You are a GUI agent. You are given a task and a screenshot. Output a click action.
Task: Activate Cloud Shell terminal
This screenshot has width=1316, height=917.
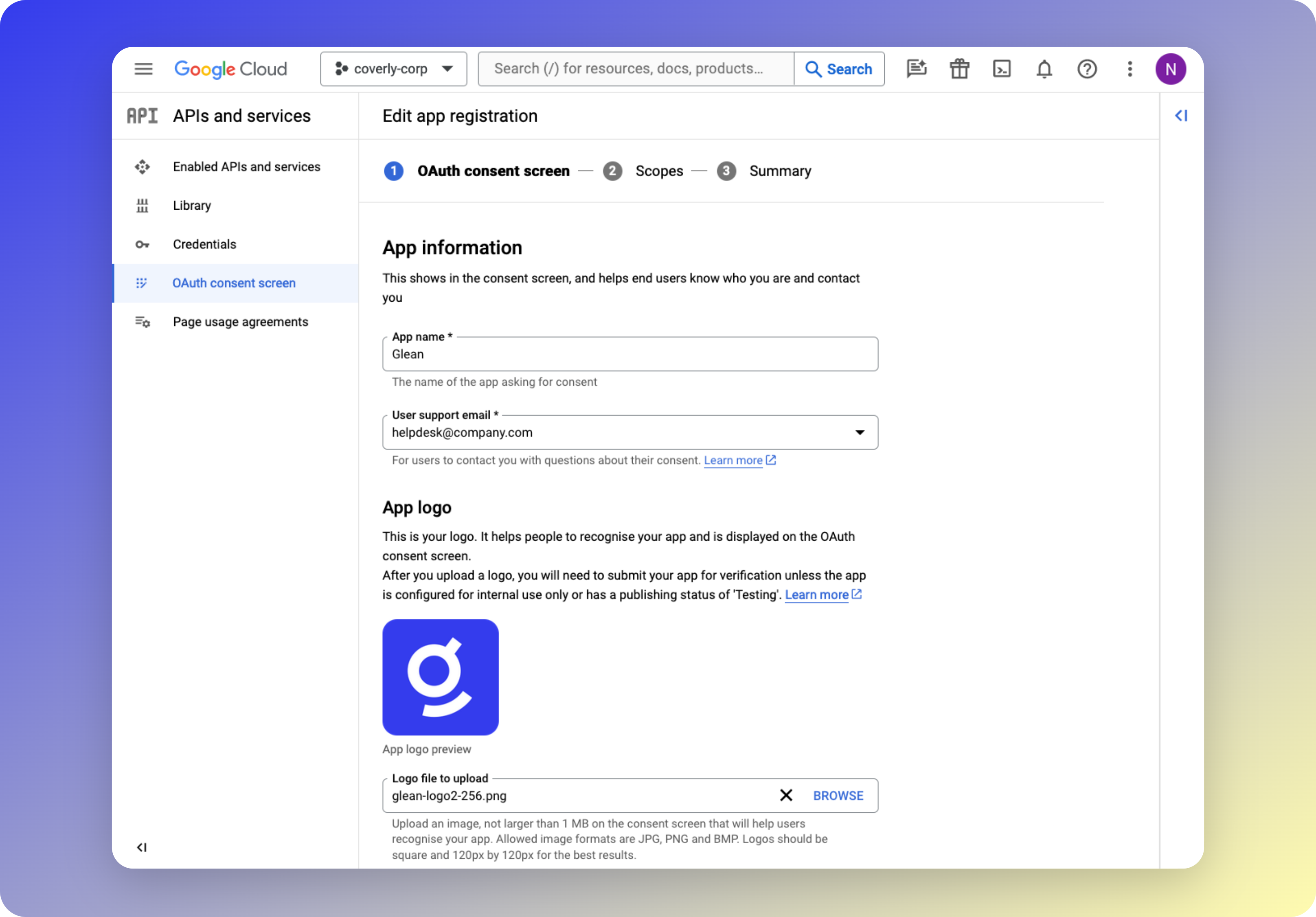click(x=1001, y=69)
